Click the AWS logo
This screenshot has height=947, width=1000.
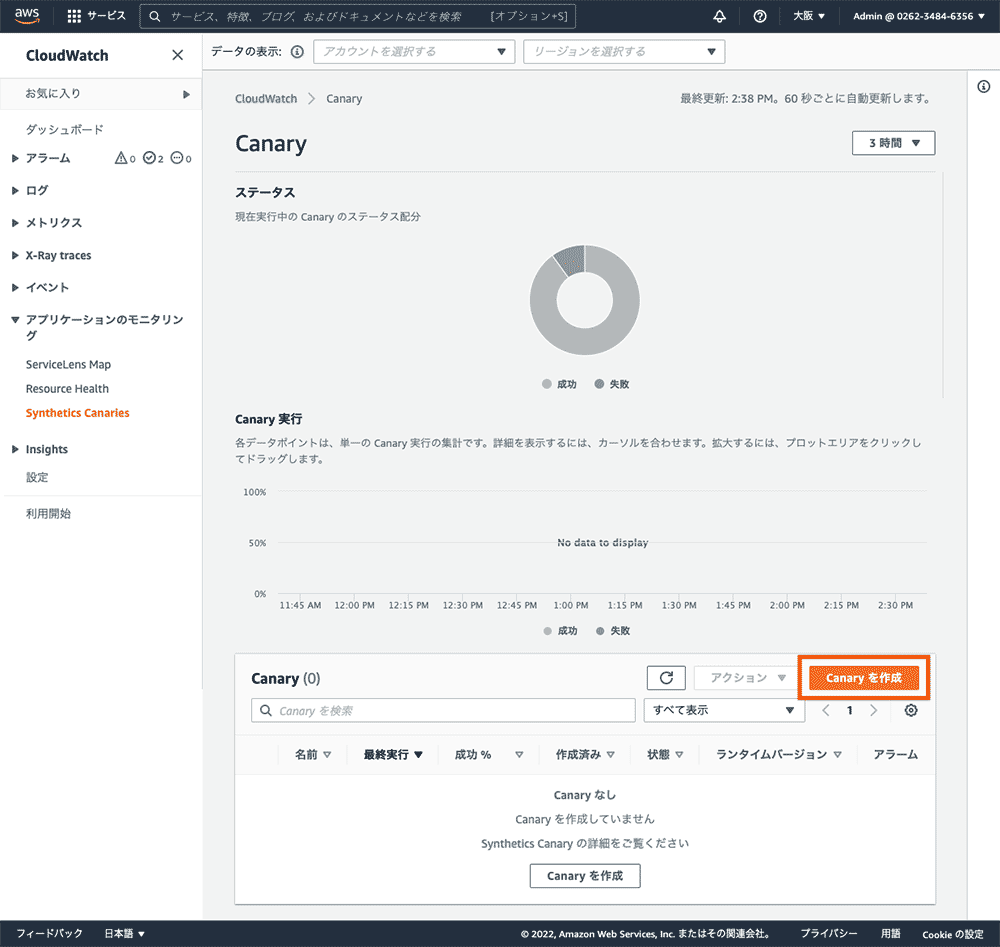(x=27, y=16)
